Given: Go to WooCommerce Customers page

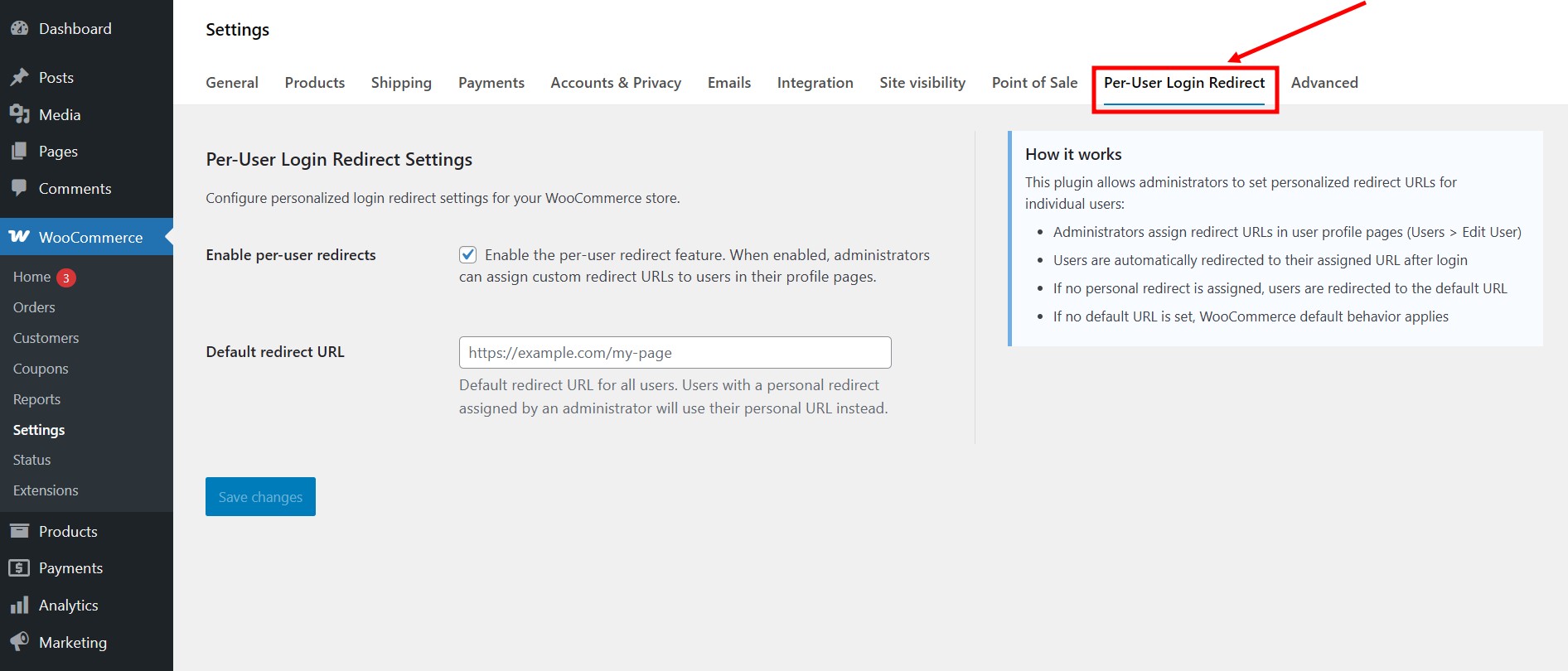Looking at the screenshot, I should (46, 338).
